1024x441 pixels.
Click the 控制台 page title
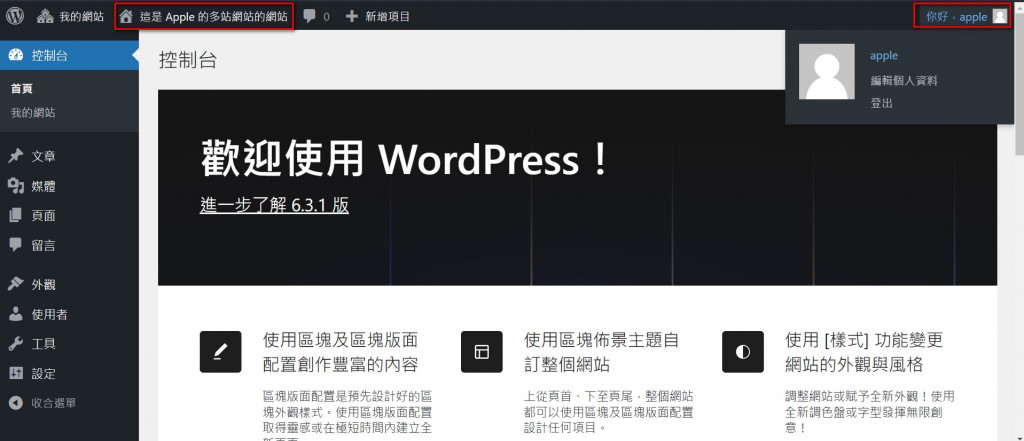click(188, 61)
